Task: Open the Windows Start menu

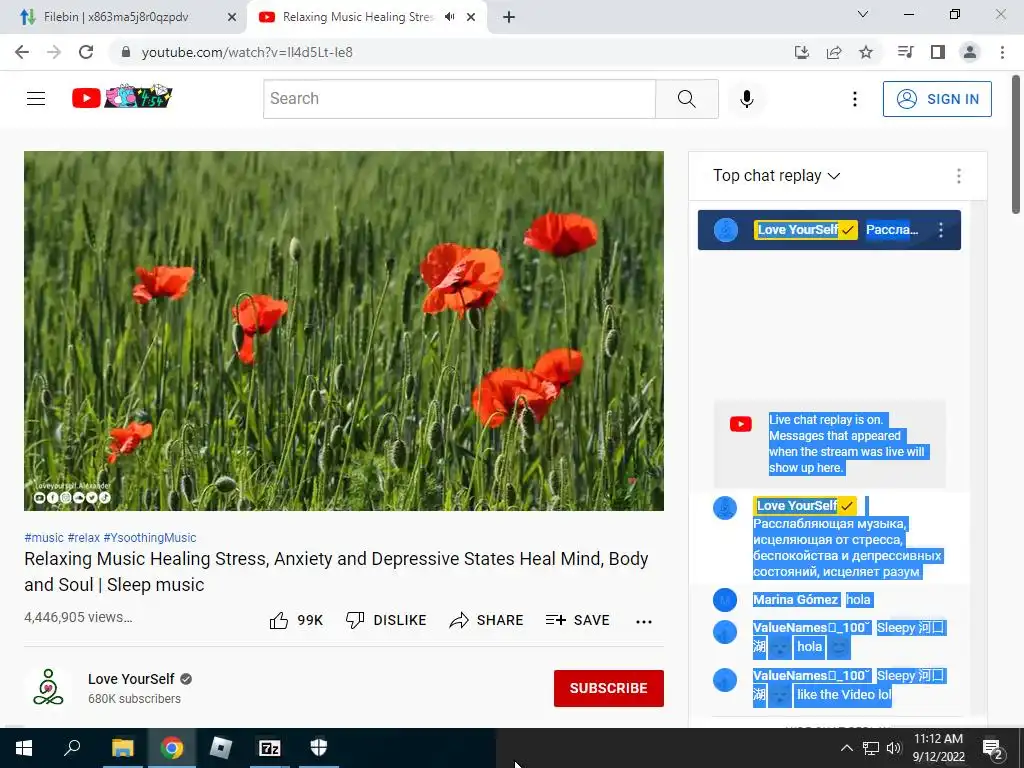Action: 24,748
